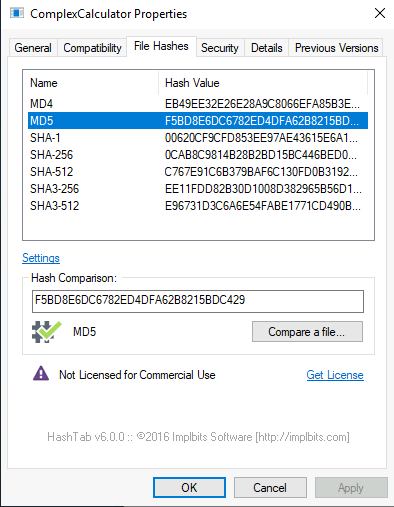
Task: Click the Compare a file... button
Action: (307, 332)
